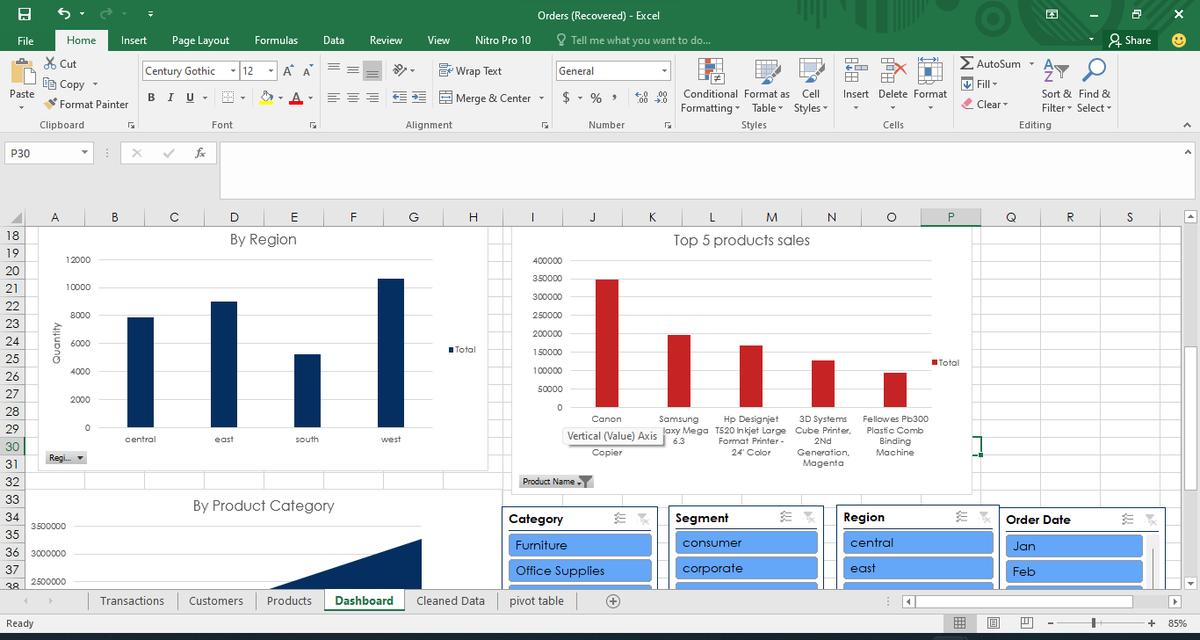Viewport: 1200px width, 640px height.
Task: Open Sort & Filter menu
Action: coord(1057,87)
